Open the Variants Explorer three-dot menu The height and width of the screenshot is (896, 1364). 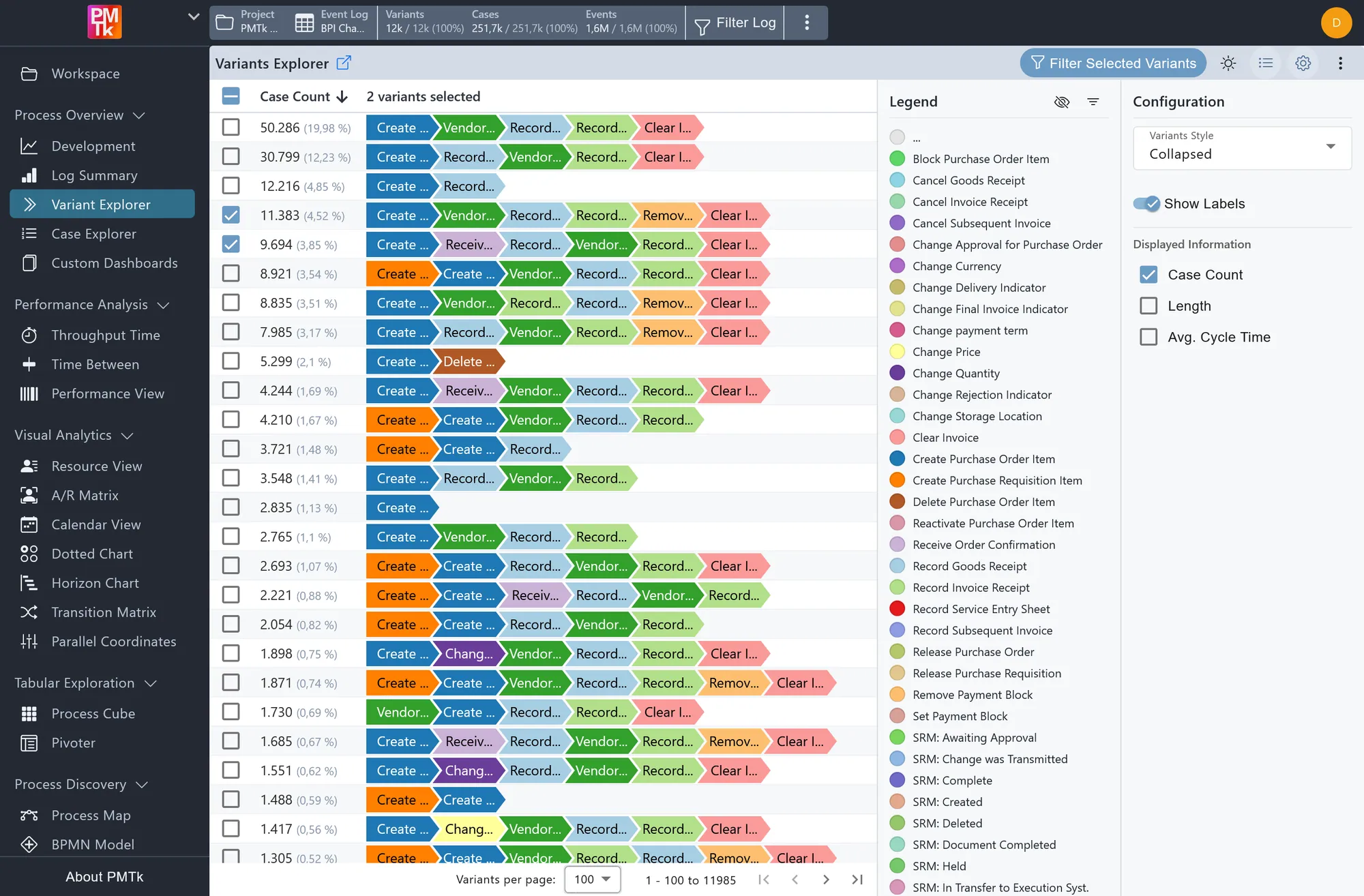click(1340, 63)
